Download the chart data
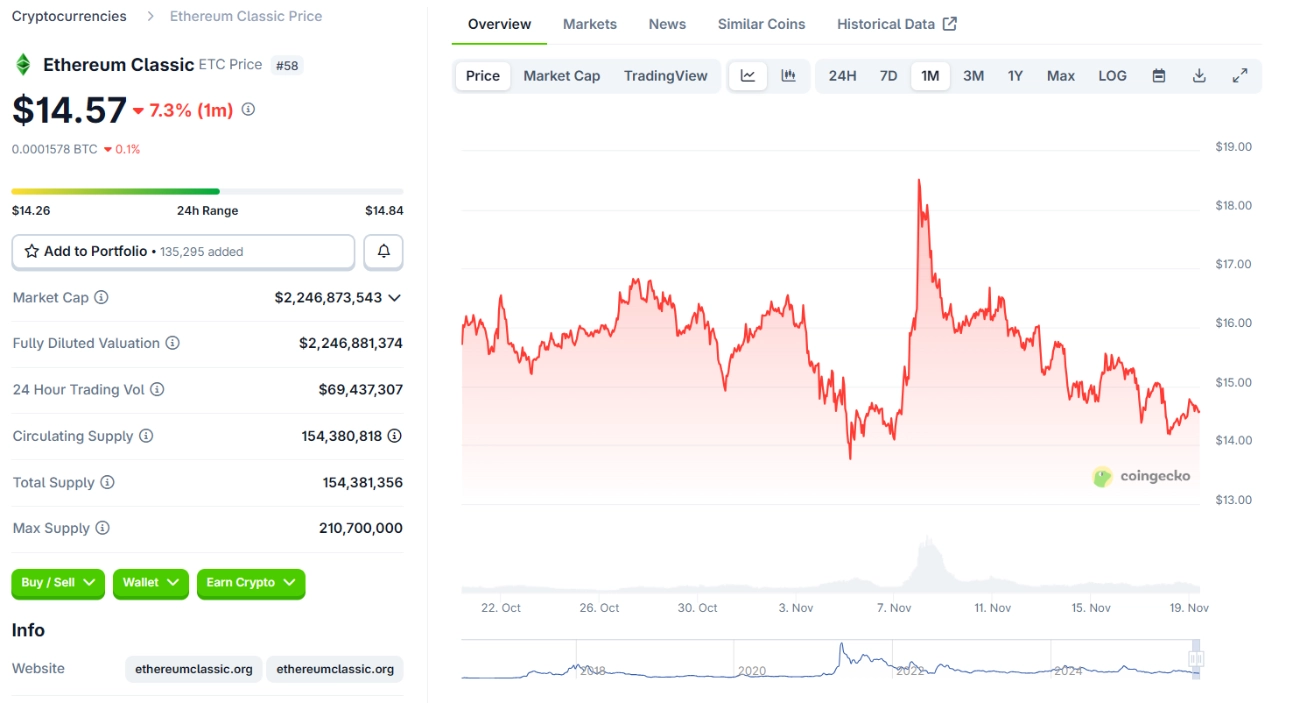Screen dimensions: 1314x703 [1199, 75]
